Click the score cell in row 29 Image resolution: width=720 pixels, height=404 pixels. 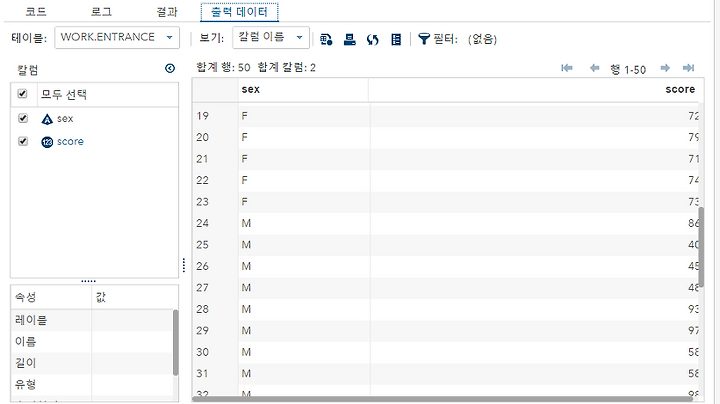(534, 331)
